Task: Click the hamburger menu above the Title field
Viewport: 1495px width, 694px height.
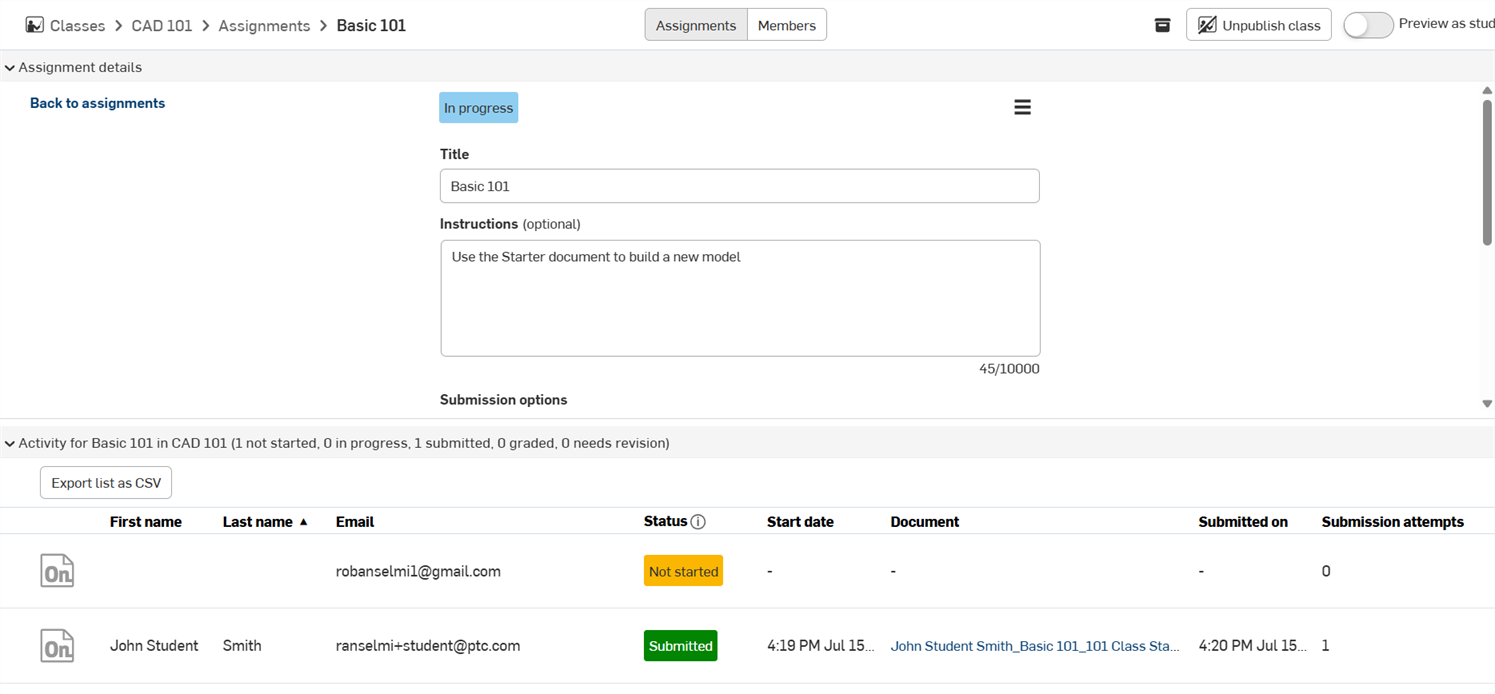Action: pyautogui.click(x=1022, y=107)
